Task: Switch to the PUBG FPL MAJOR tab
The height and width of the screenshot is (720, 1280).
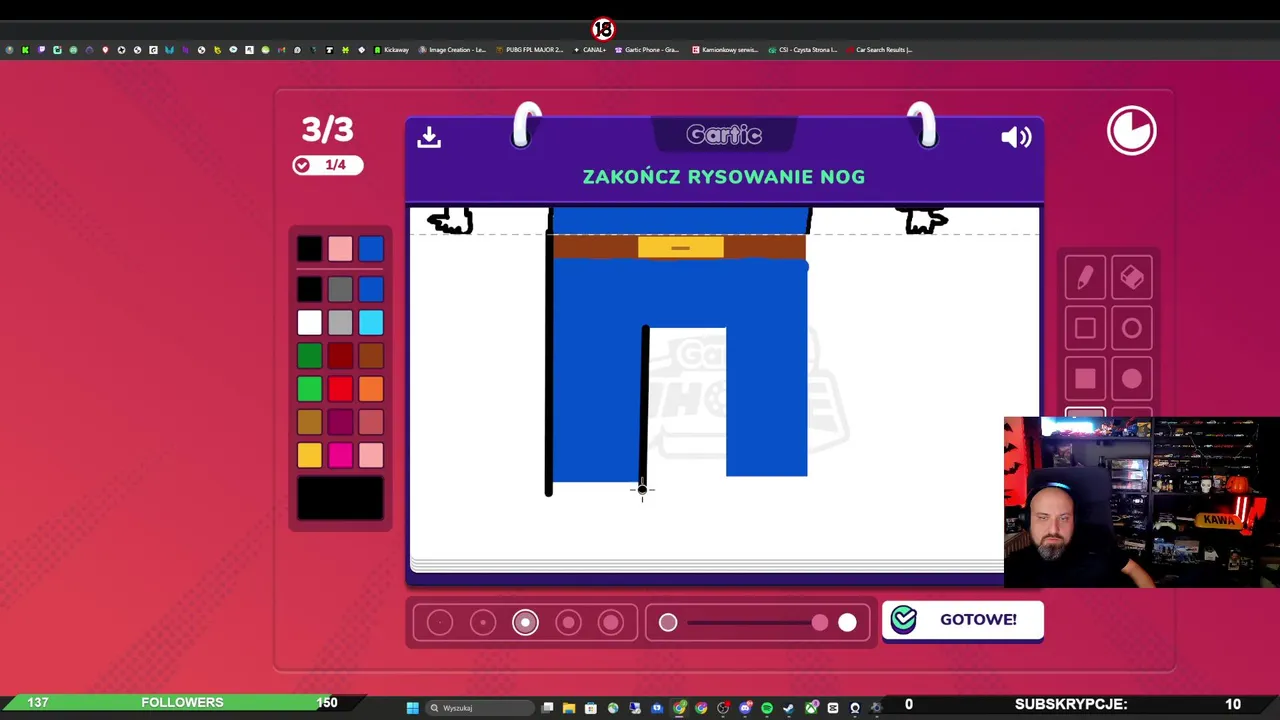Action: point(530,50)
